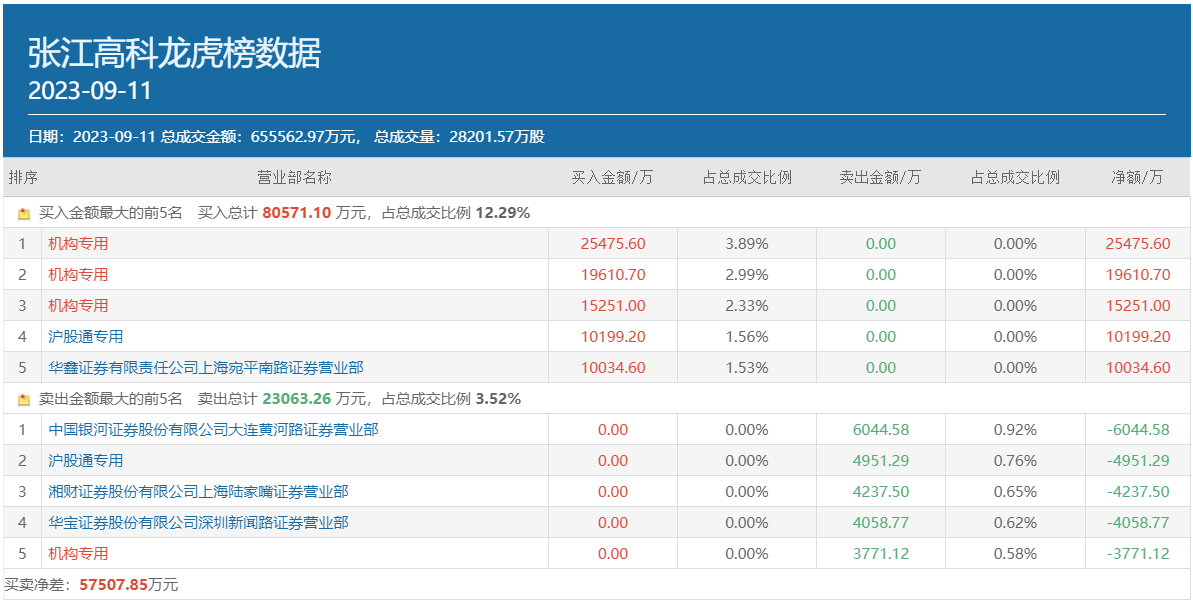Open 中国银河证券大连黄河路证券营业部 link

213,430
